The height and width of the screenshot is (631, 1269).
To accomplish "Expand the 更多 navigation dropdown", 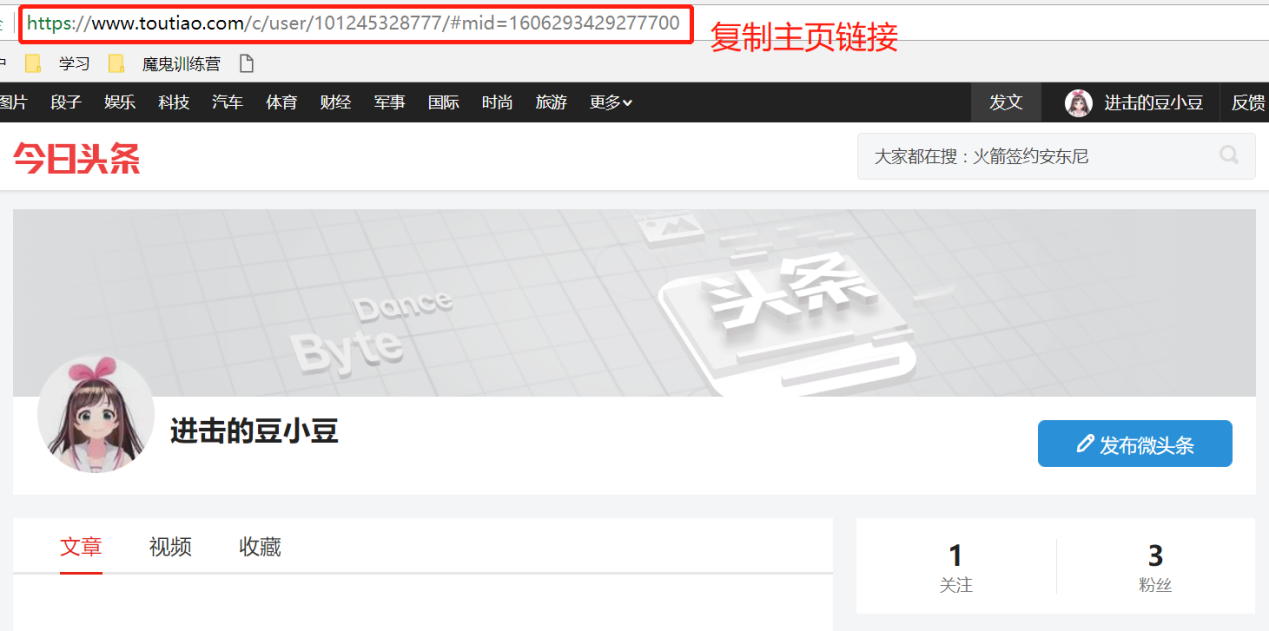I will pos(611,102).
